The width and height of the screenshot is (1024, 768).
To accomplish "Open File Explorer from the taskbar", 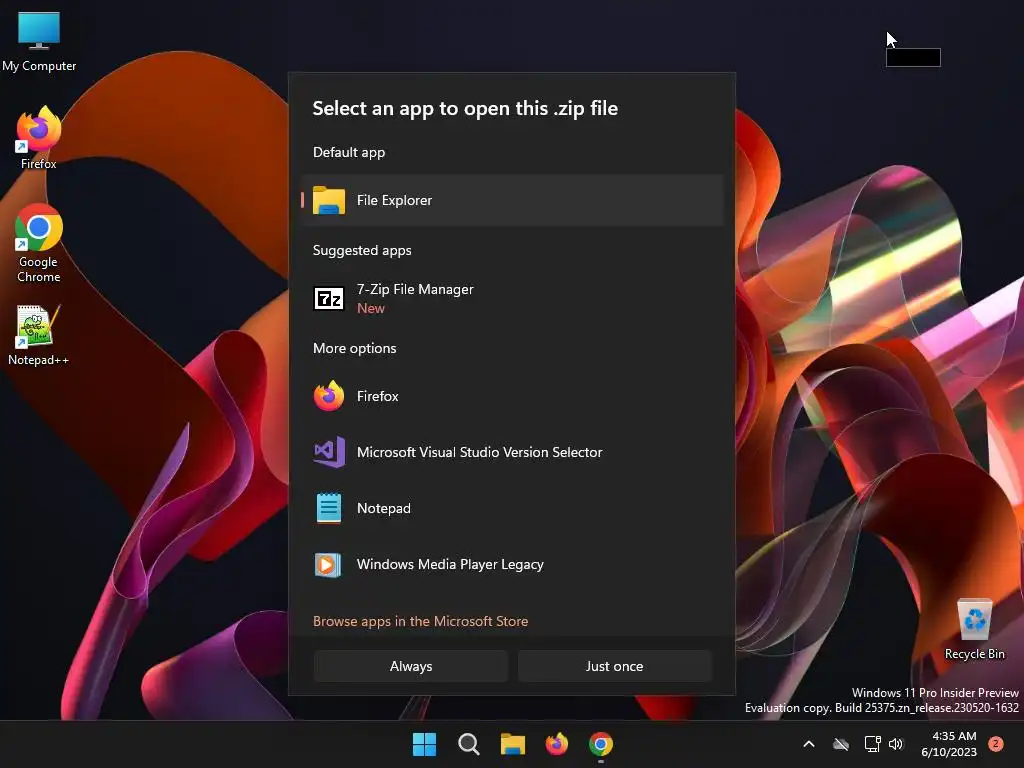I will (513, 744).
